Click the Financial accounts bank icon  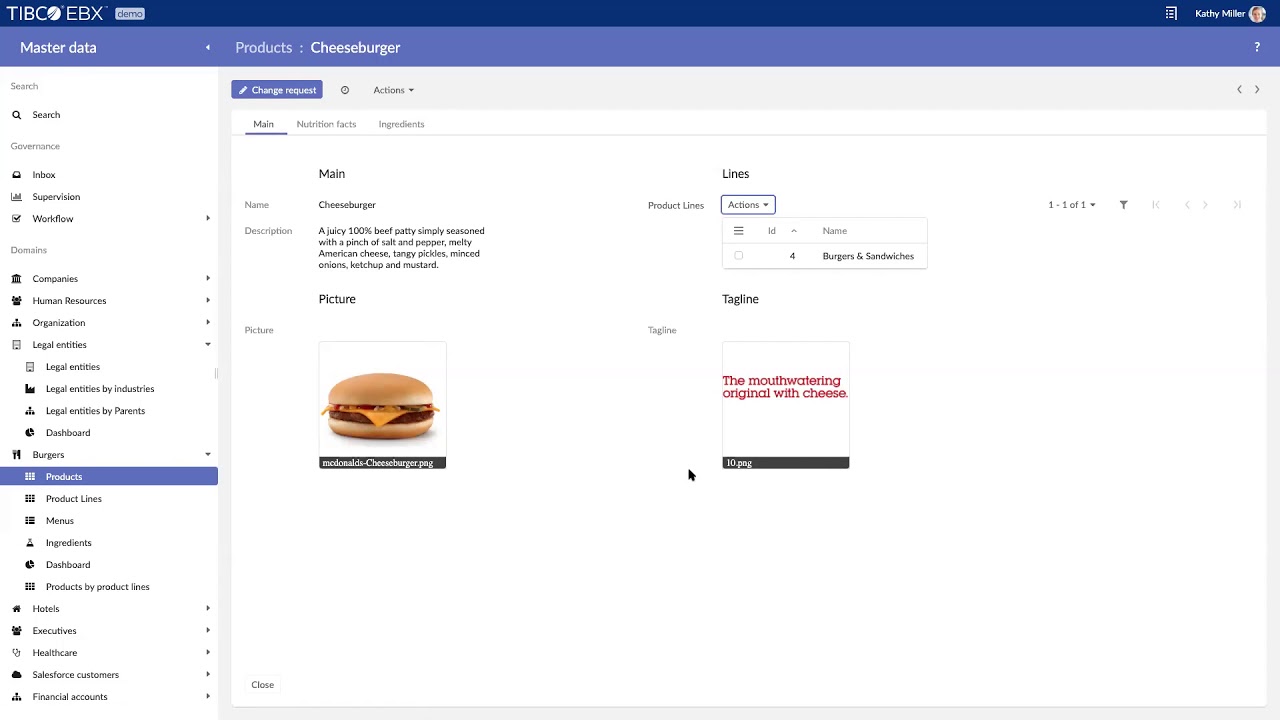click(16, 697)
